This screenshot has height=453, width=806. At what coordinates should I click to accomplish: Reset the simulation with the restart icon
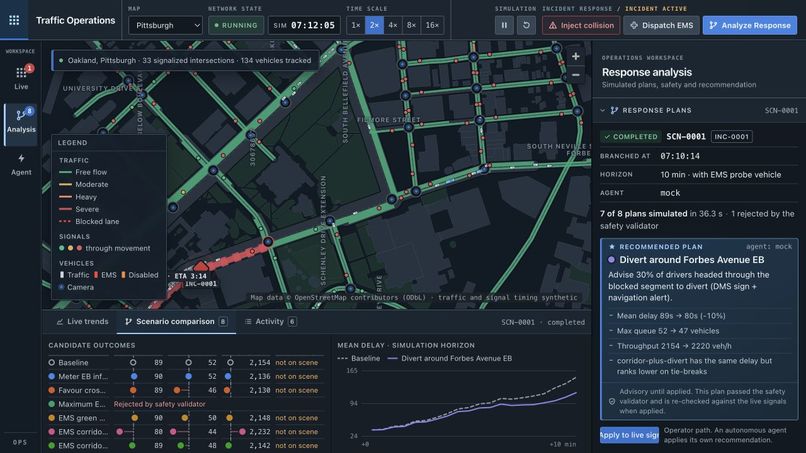[526, 25]
